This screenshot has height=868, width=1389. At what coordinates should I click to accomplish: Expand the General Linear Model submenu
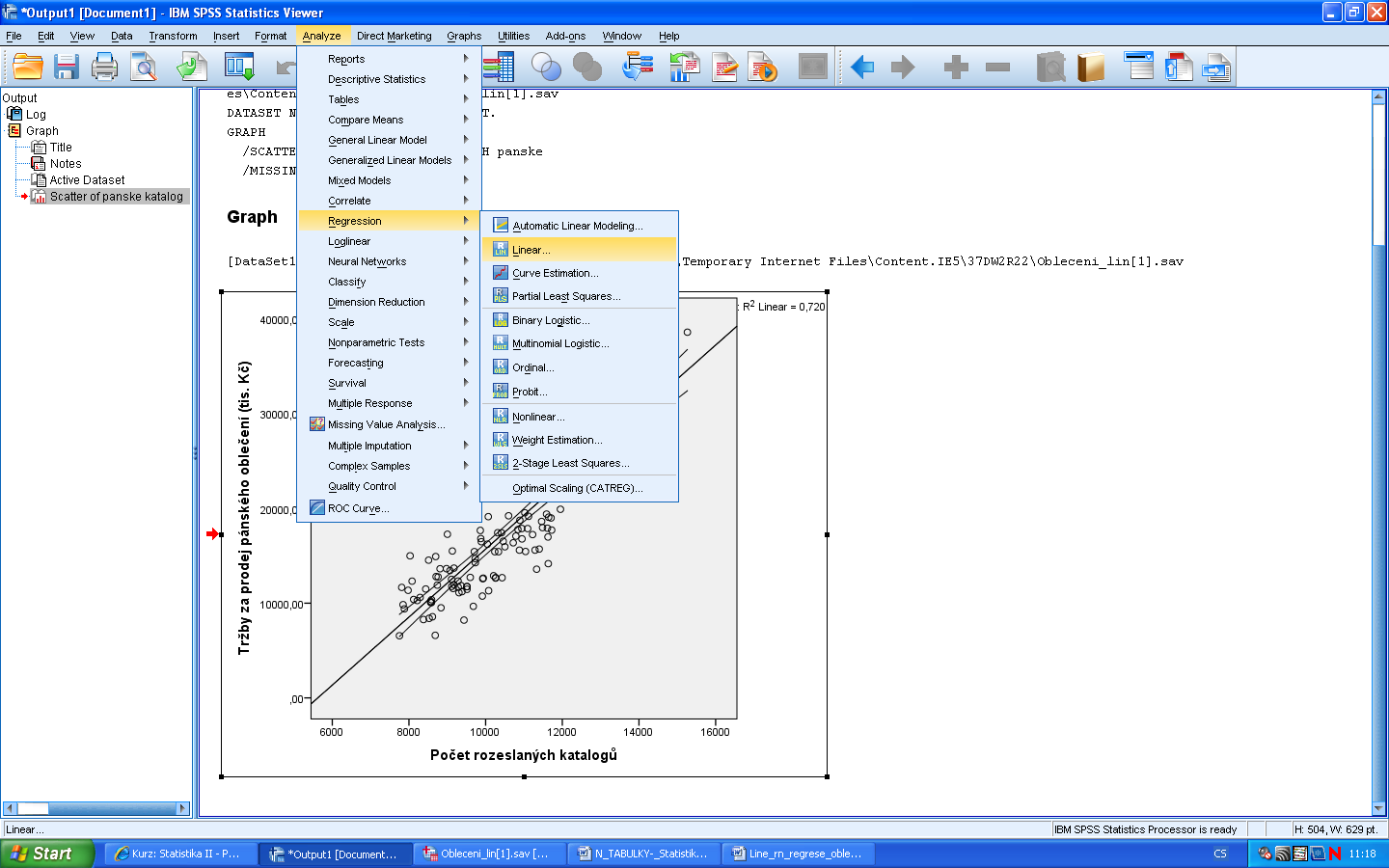tap(389, 140)
